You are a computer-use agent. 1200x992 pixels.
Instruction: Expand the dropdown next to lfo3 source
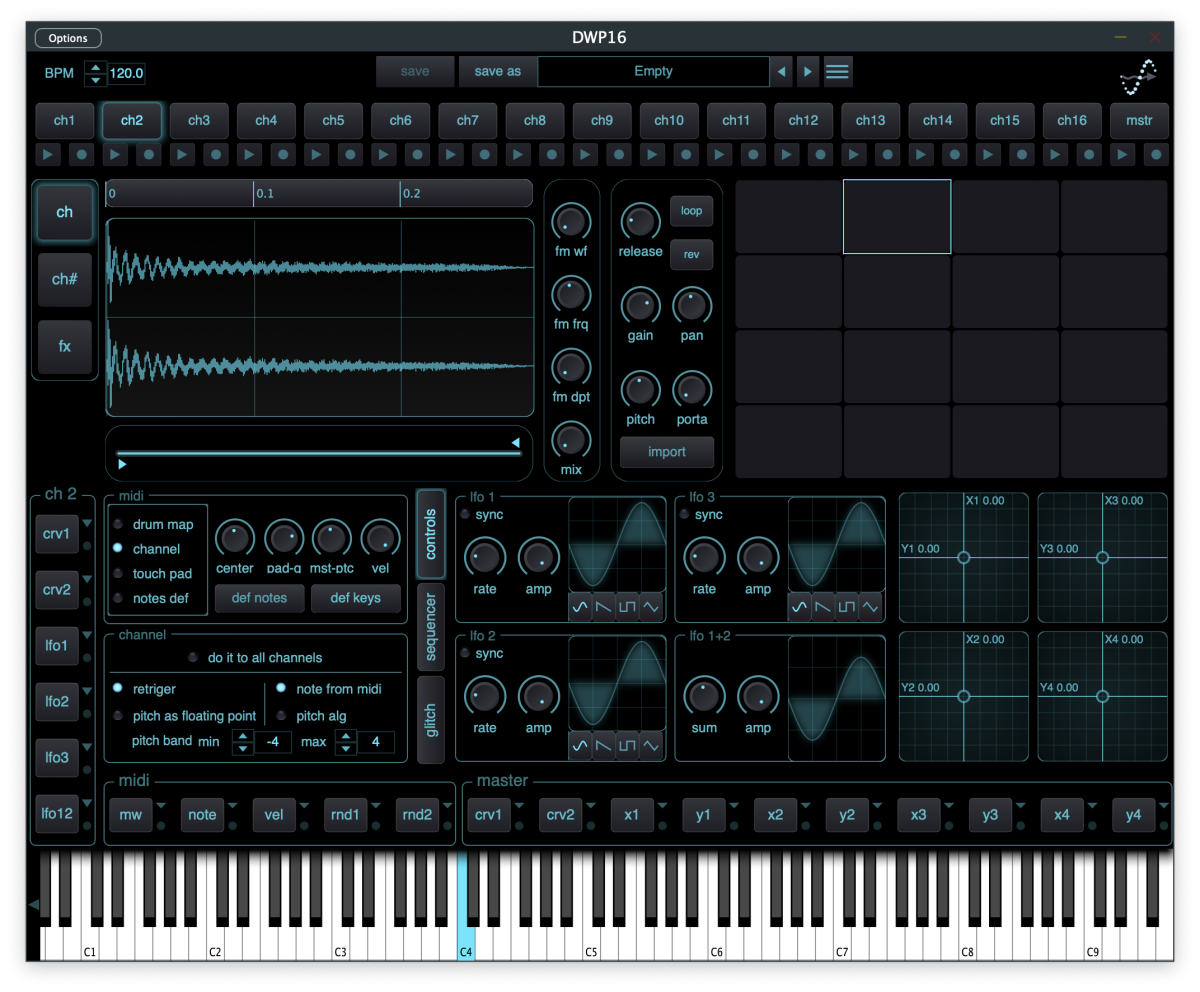[x=87, y=746]
